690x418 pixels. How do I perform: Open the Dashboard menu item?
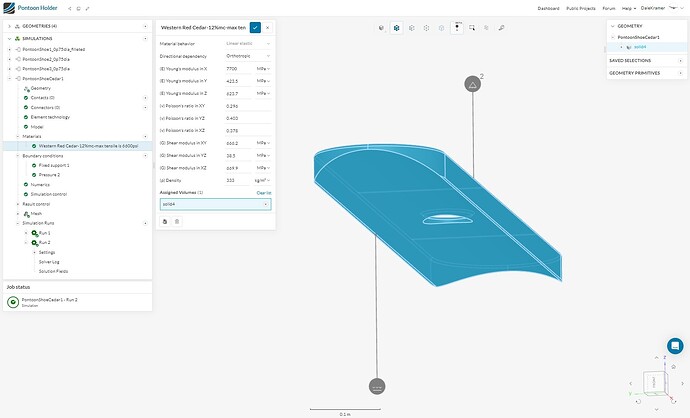[x=548, y=8]
